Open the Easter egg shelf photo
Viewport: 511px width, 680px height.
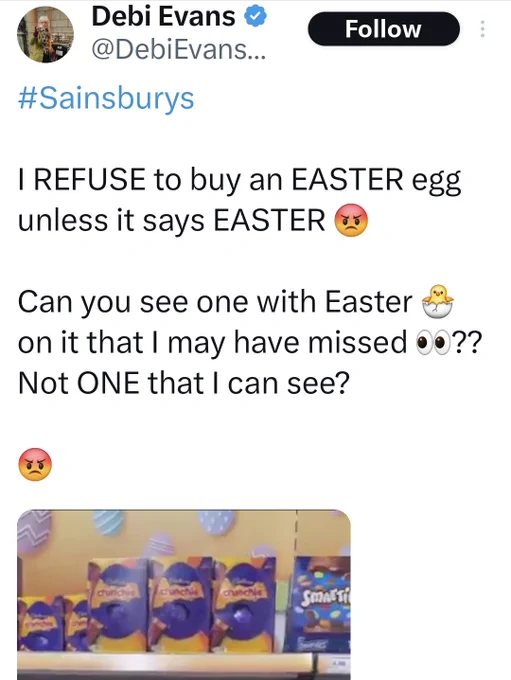pos(184,595)
